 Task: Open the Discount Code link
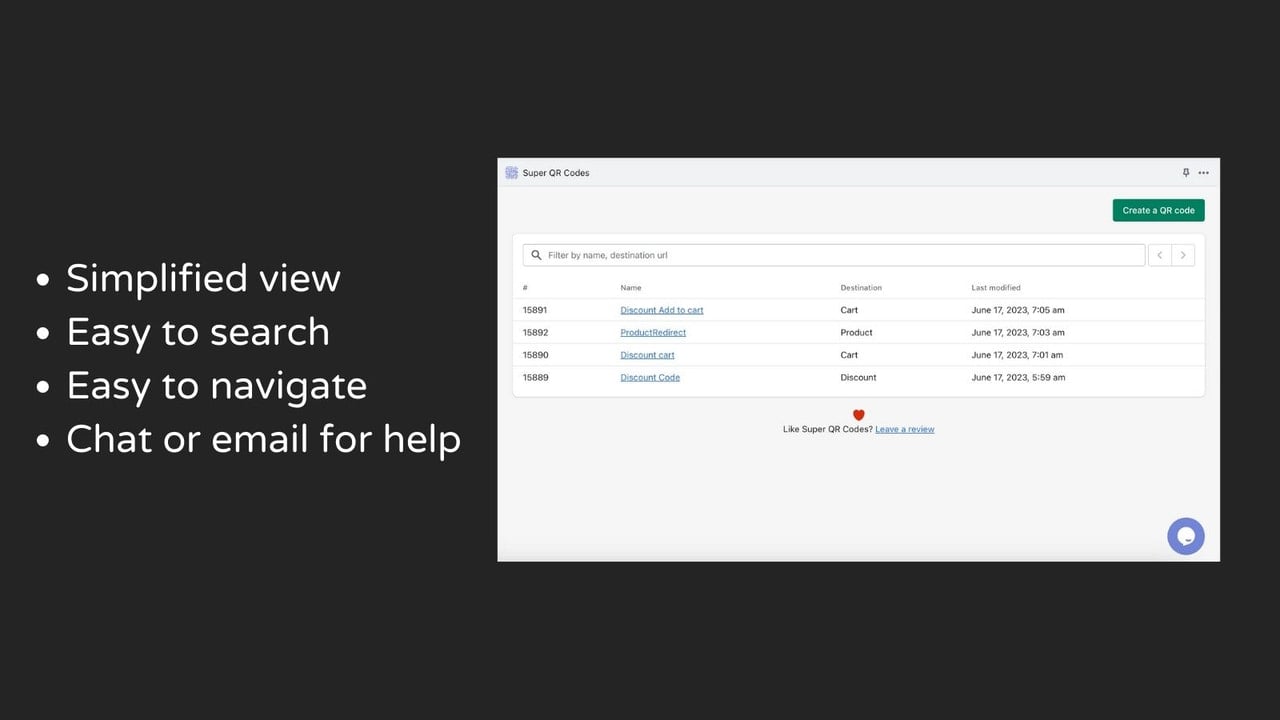[x=650, y=377]
